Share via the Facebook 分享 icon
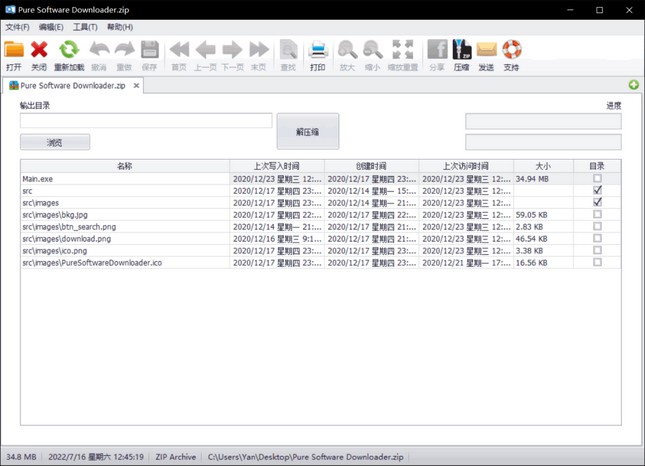This screenshot has width=645, height=466. (437, 50)
